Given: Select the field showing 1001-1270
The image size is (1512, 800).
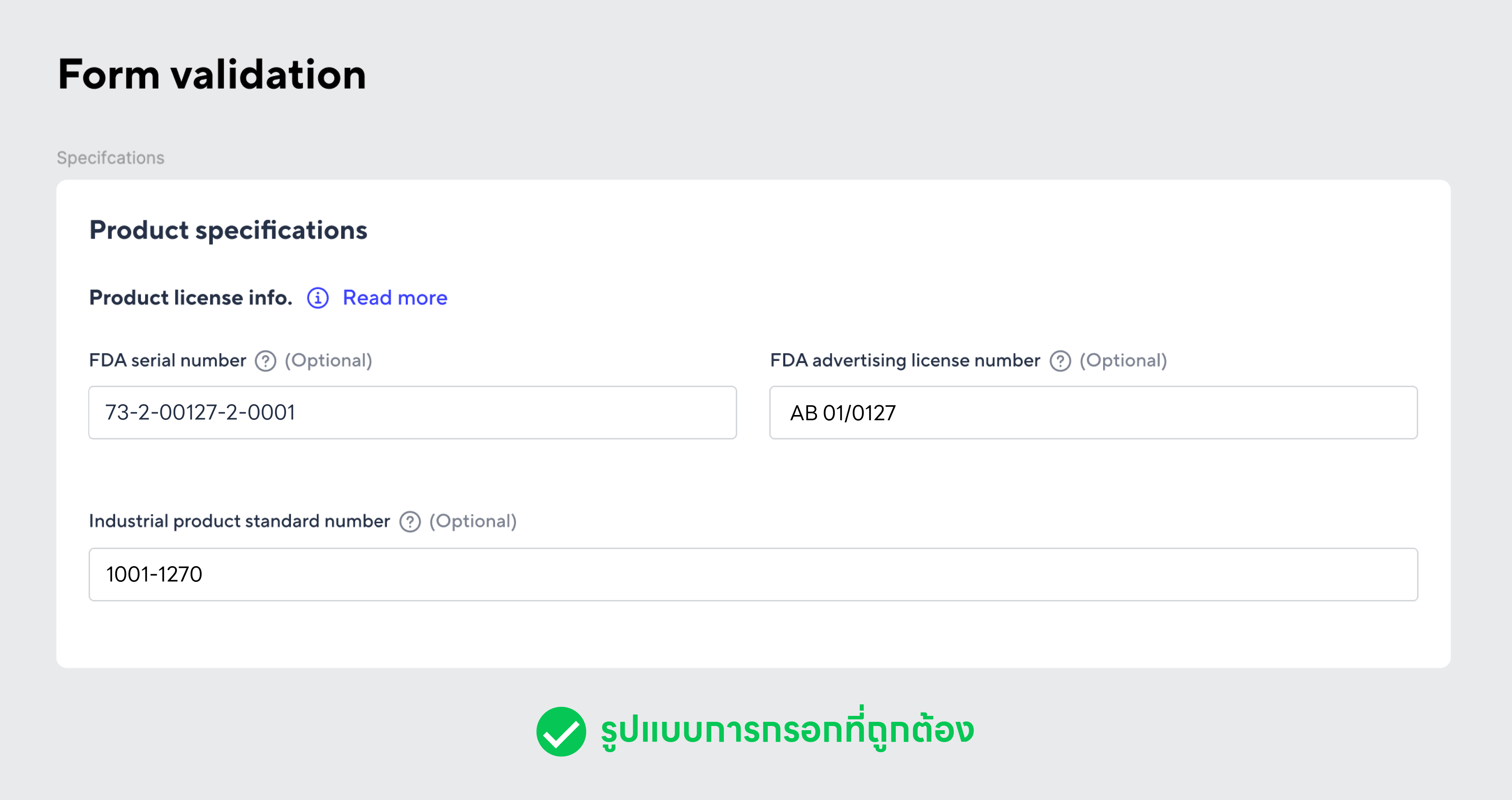Looking at the screenshot, I should [753, 574].
